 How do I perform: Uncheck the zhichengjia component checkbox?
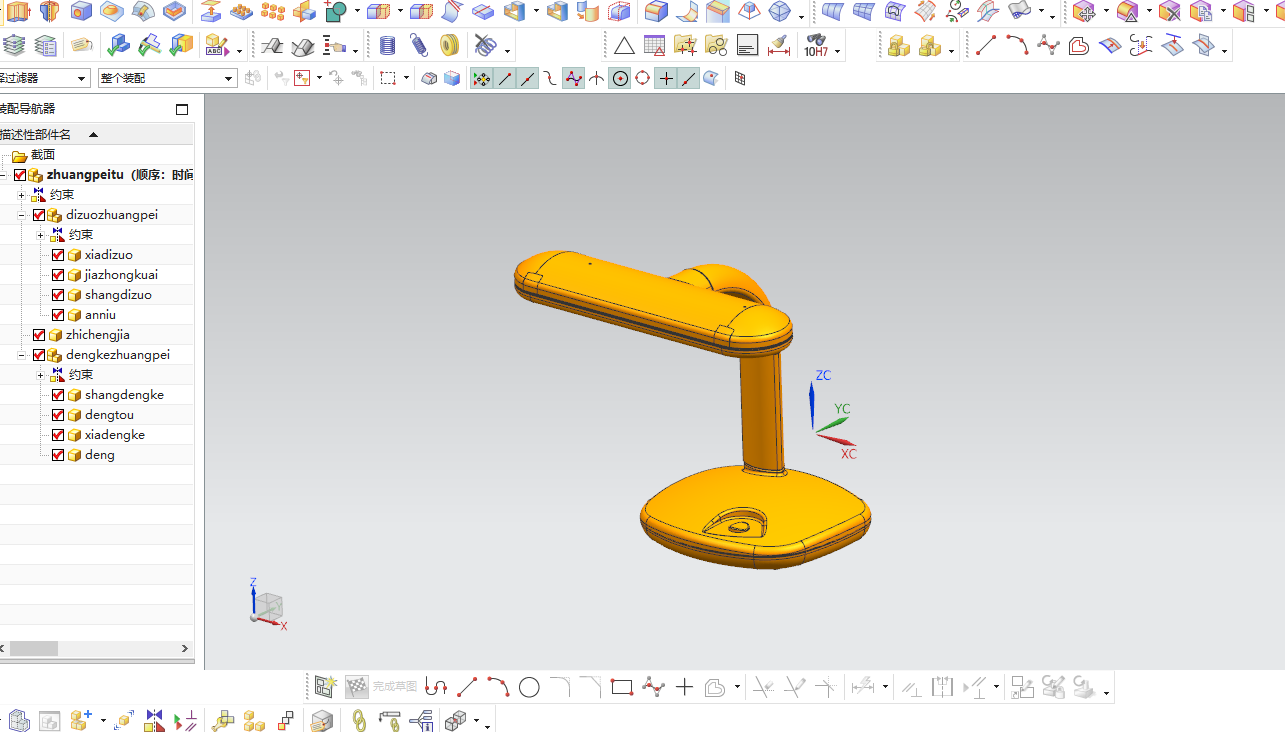tap(39, 335)
